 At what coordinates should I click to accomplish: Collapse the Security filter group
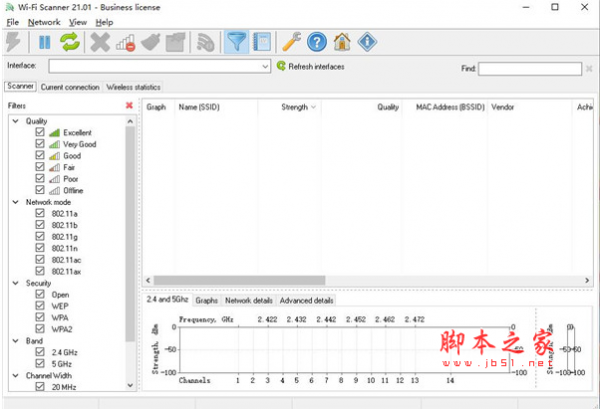[16, 283]
